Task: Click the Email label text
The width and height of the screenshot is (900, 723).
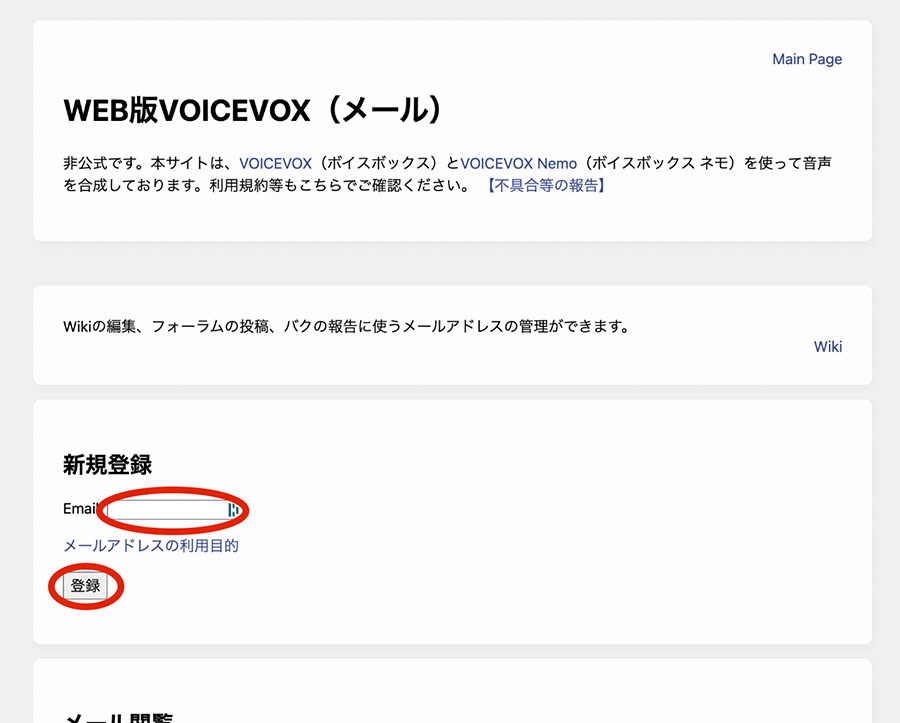Action: [x=80, y=509]
